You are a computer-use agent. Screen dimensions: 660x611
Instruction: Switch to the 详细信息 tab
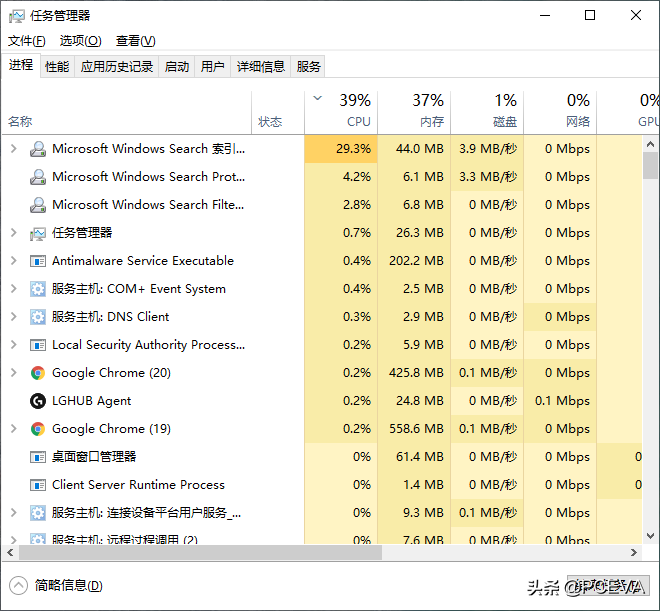click(x=261, y=66)
